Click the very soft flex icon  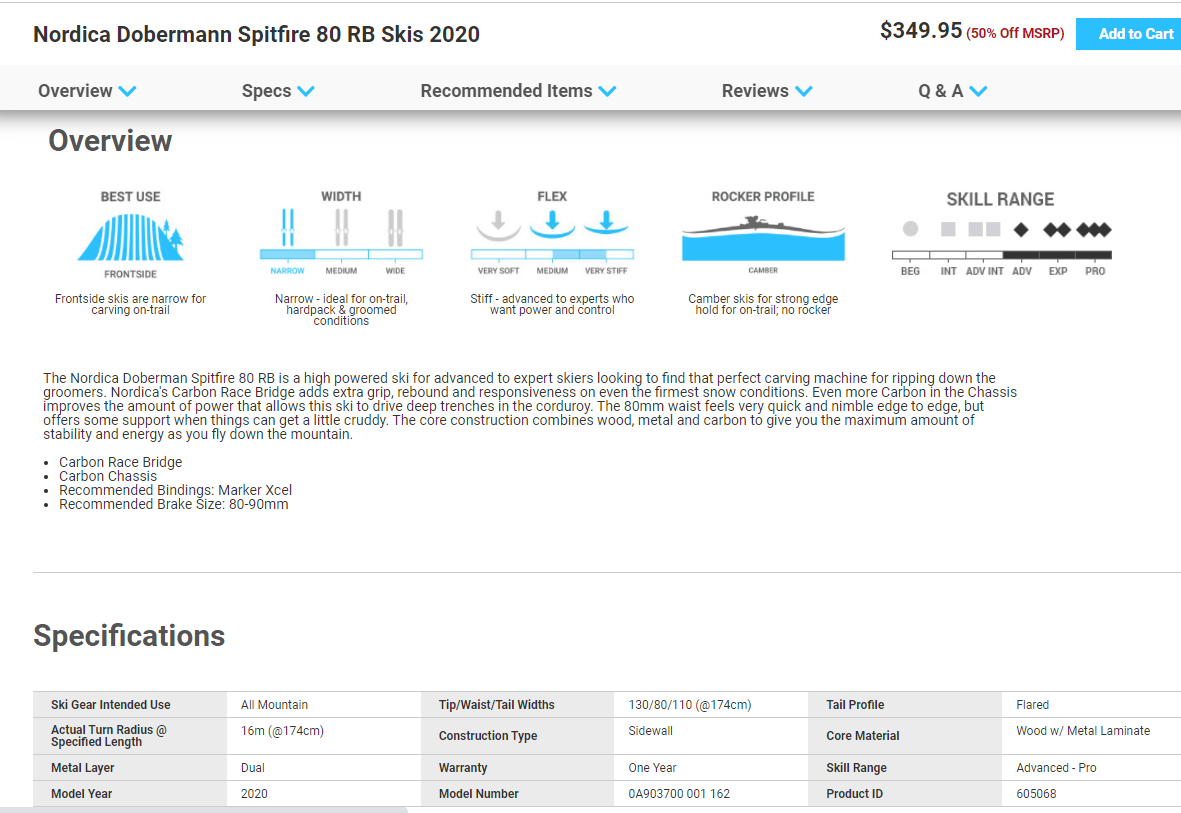pos(498,225)
